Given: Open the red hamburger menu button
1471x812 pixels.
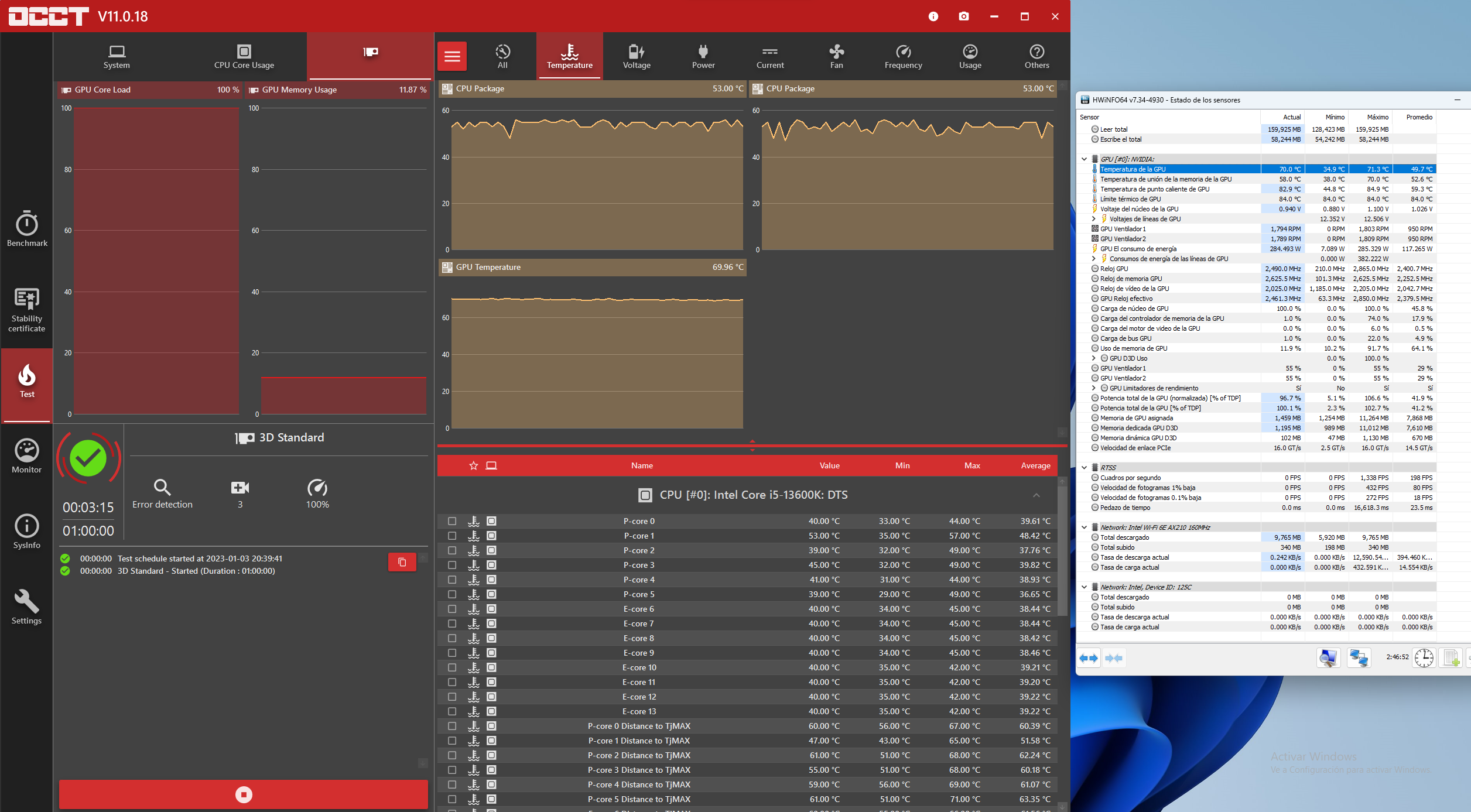Looking at the screenshot, I should 452,56.
